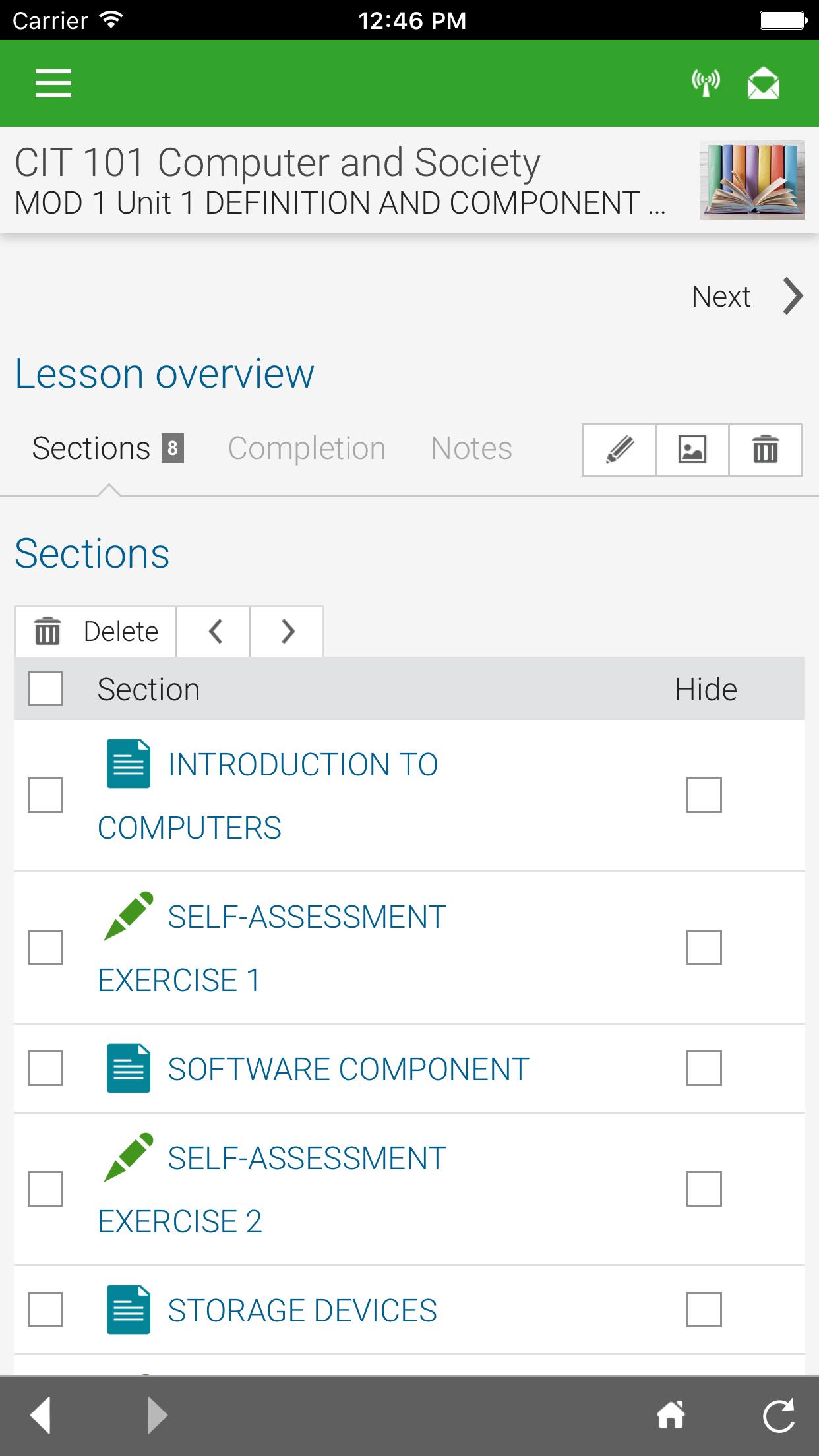The height and width of the screenshot is (1456, 819).
Task: Switch to the Completion tab
Action: click(307, 449)
